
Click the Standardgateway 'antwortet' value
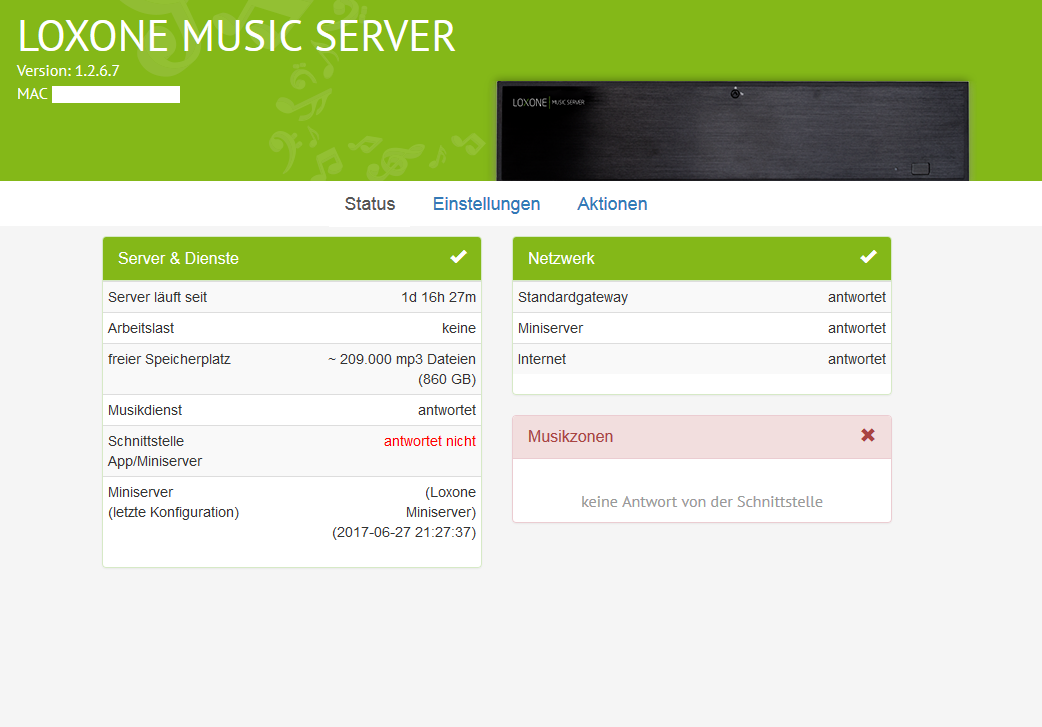tap(857, 297)
